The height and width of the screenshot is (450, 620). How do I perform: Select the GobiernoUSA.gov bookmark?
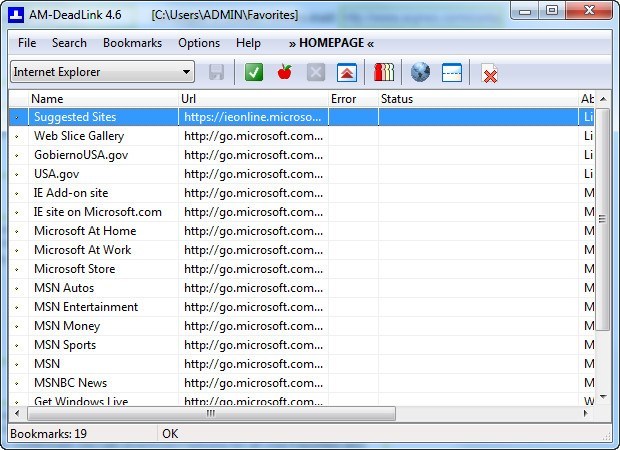(81, 155)
